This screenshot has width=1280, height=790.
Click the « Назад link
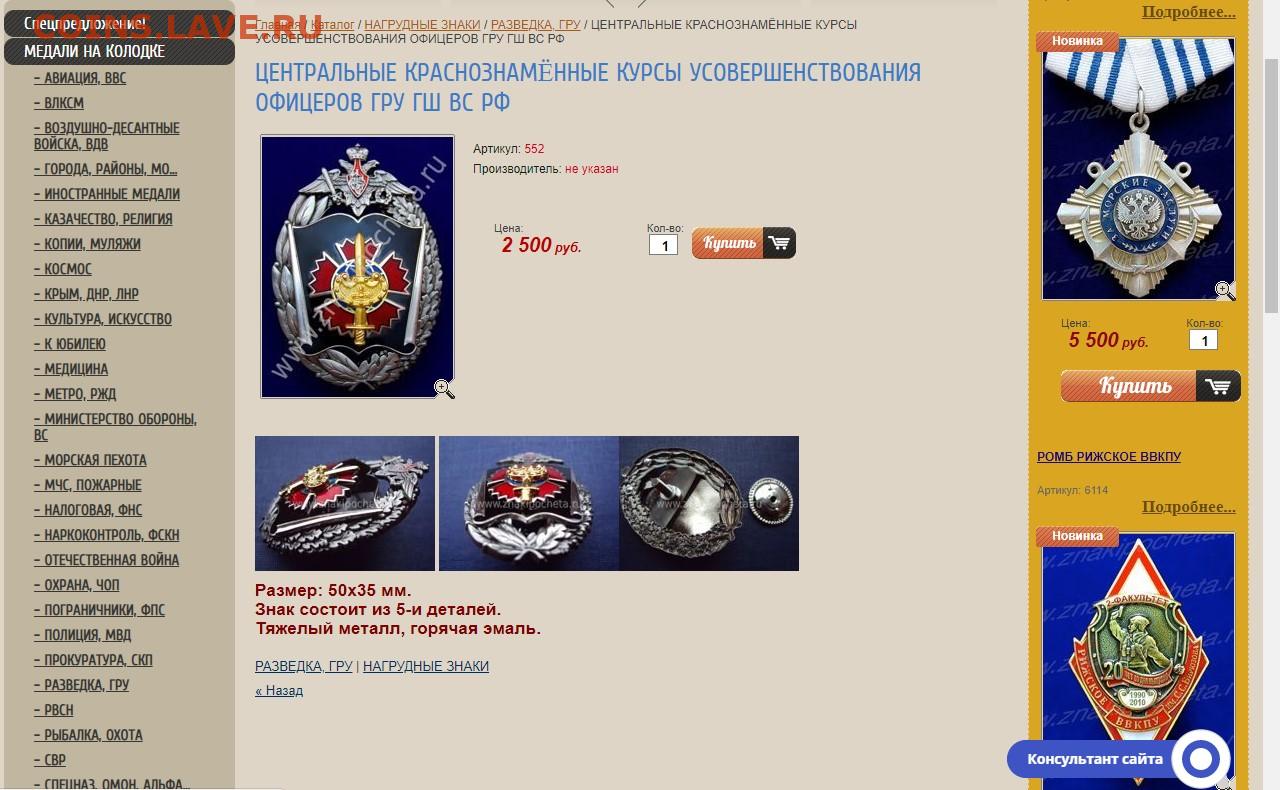[x=279, y=690]
